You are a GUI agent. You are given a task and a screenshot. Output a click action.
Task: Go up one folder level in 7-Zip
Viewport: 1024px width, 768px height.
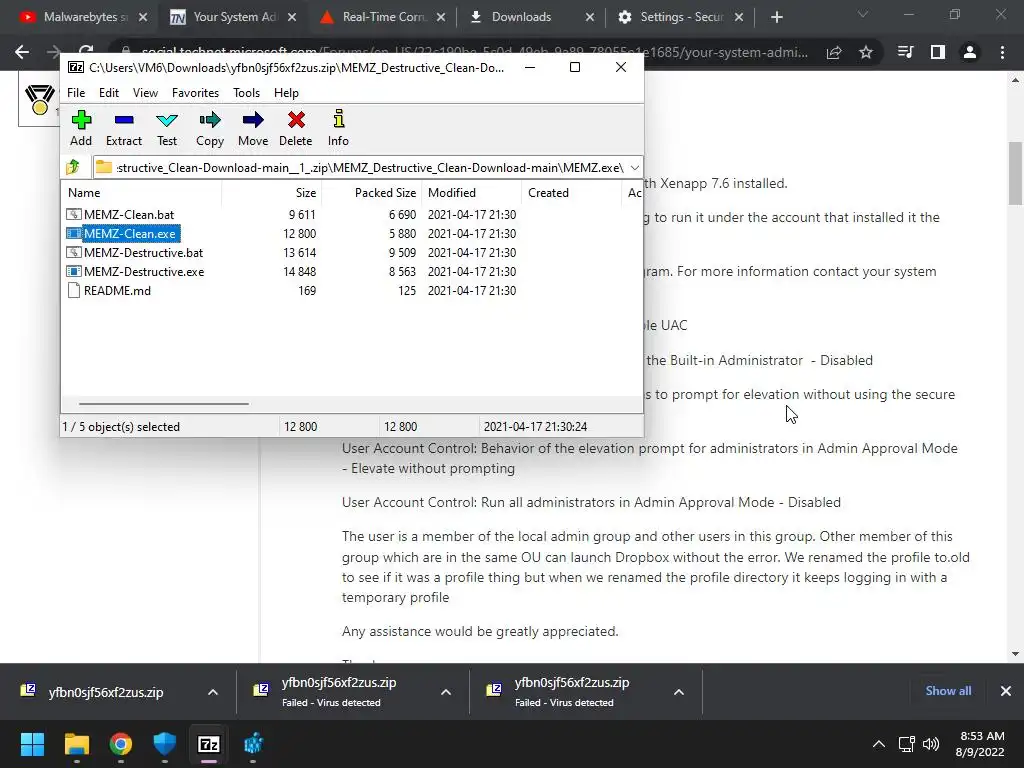73,167
